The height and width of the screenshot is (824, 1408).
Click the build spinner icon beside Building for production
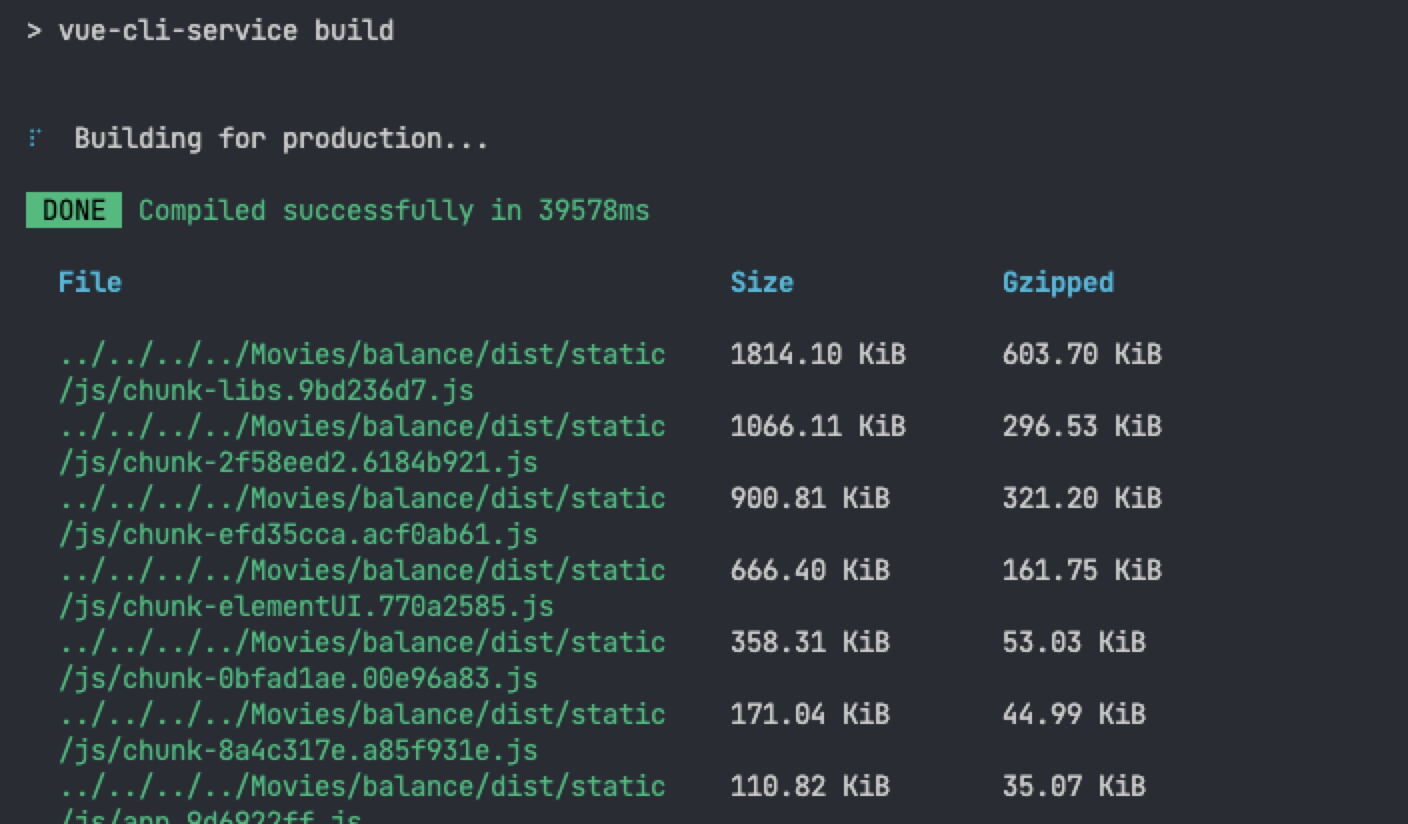[35, 138]
